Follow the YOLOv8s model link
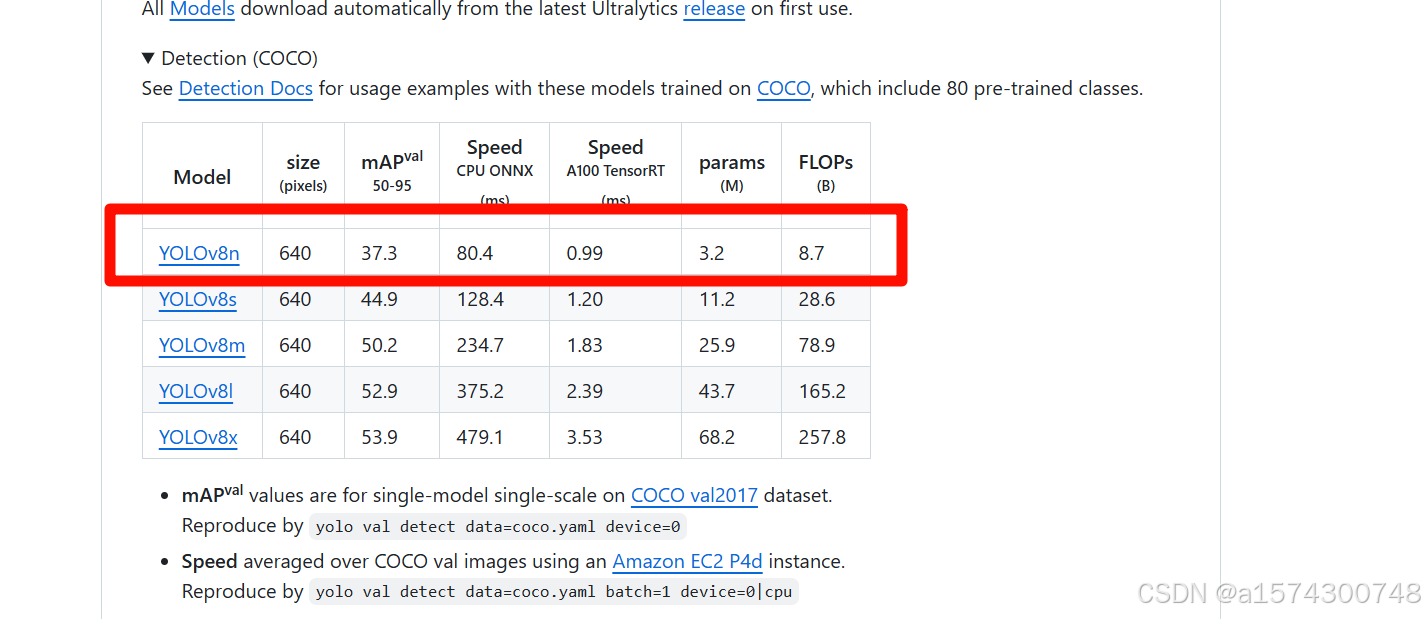Viewport: 1425px width, 619px height. (197, 299)
